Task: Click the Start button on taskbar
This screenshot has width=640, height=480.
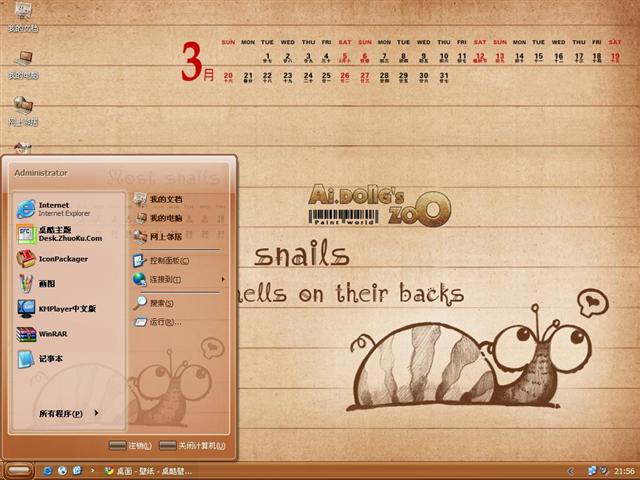Action: (18, 471)
